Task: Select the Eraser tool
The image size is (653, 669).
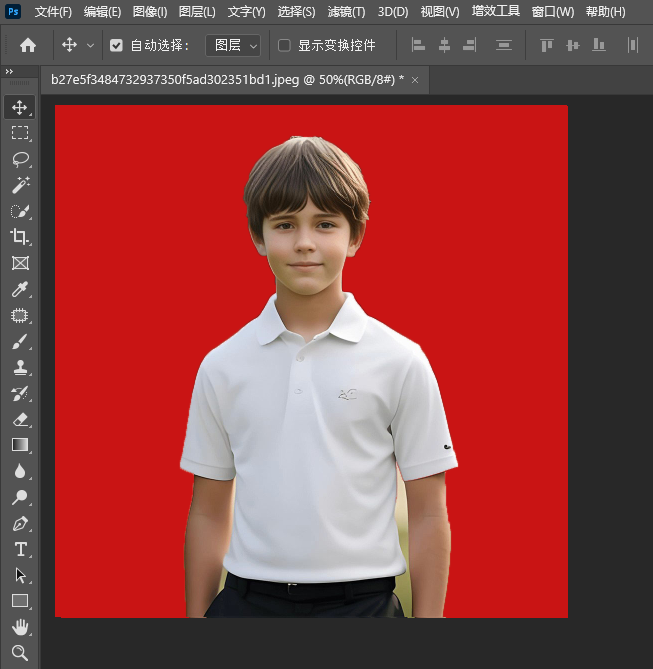Action: [20, 419]
